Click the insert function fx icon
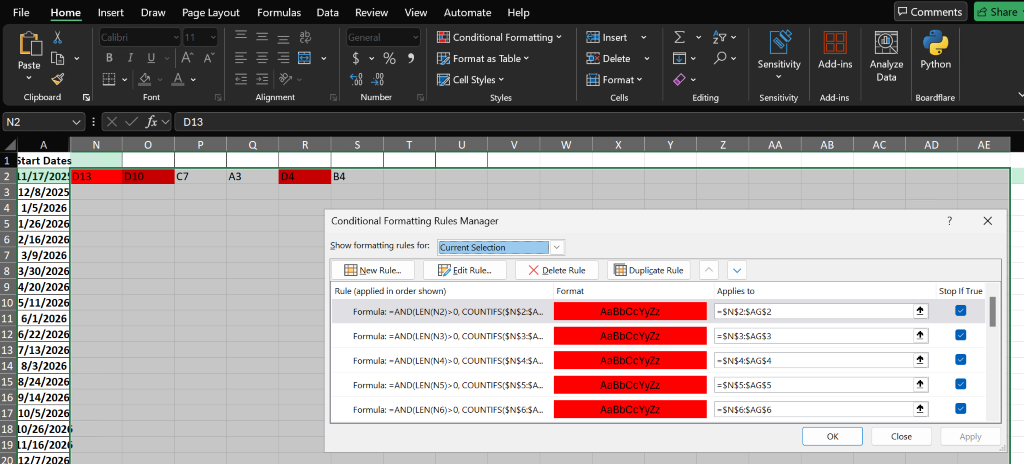 pos(151,122)
